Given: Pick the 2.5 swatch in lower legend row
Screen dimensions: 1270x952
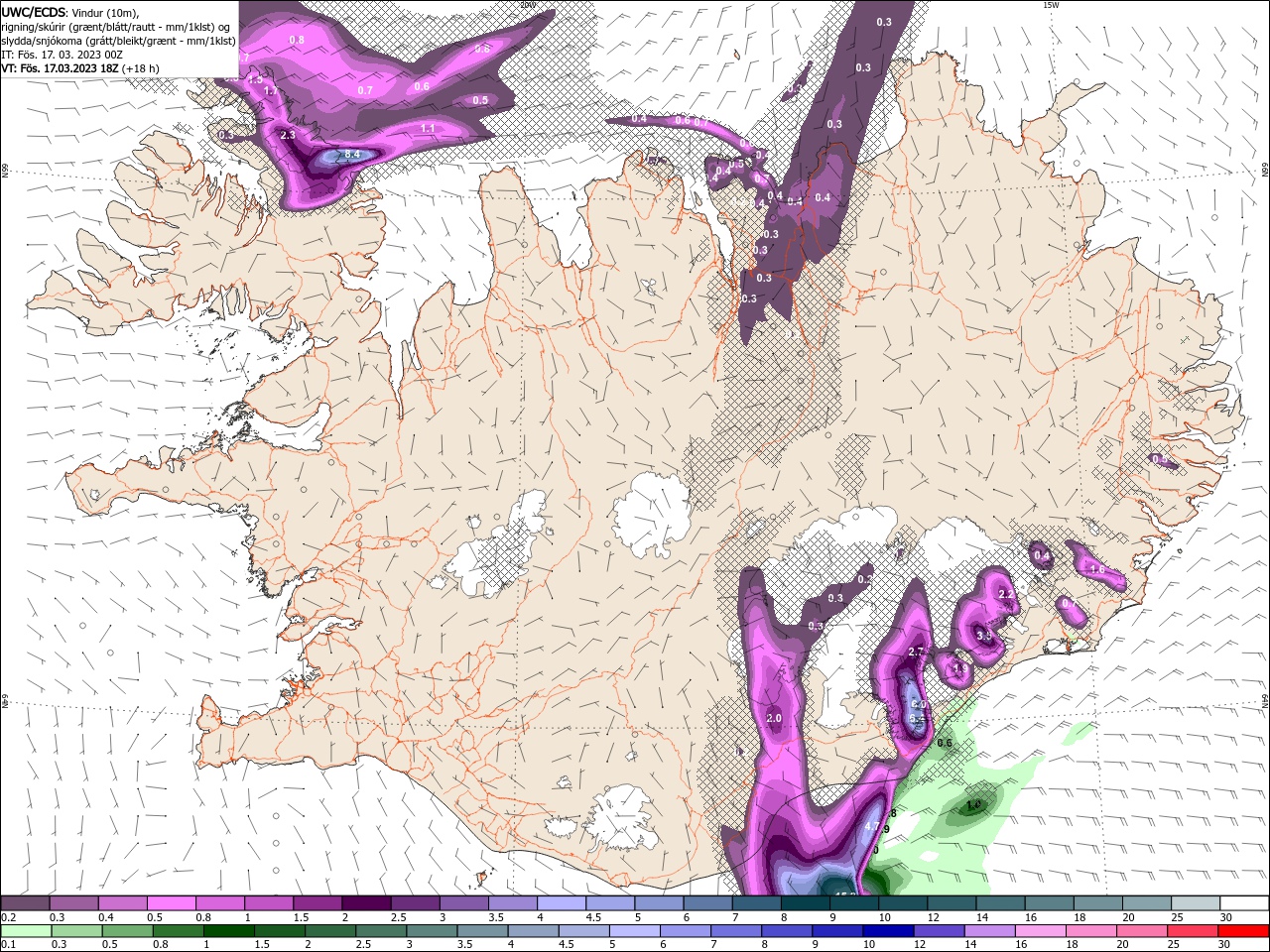Looking at the screenshot, I should 383,931.
